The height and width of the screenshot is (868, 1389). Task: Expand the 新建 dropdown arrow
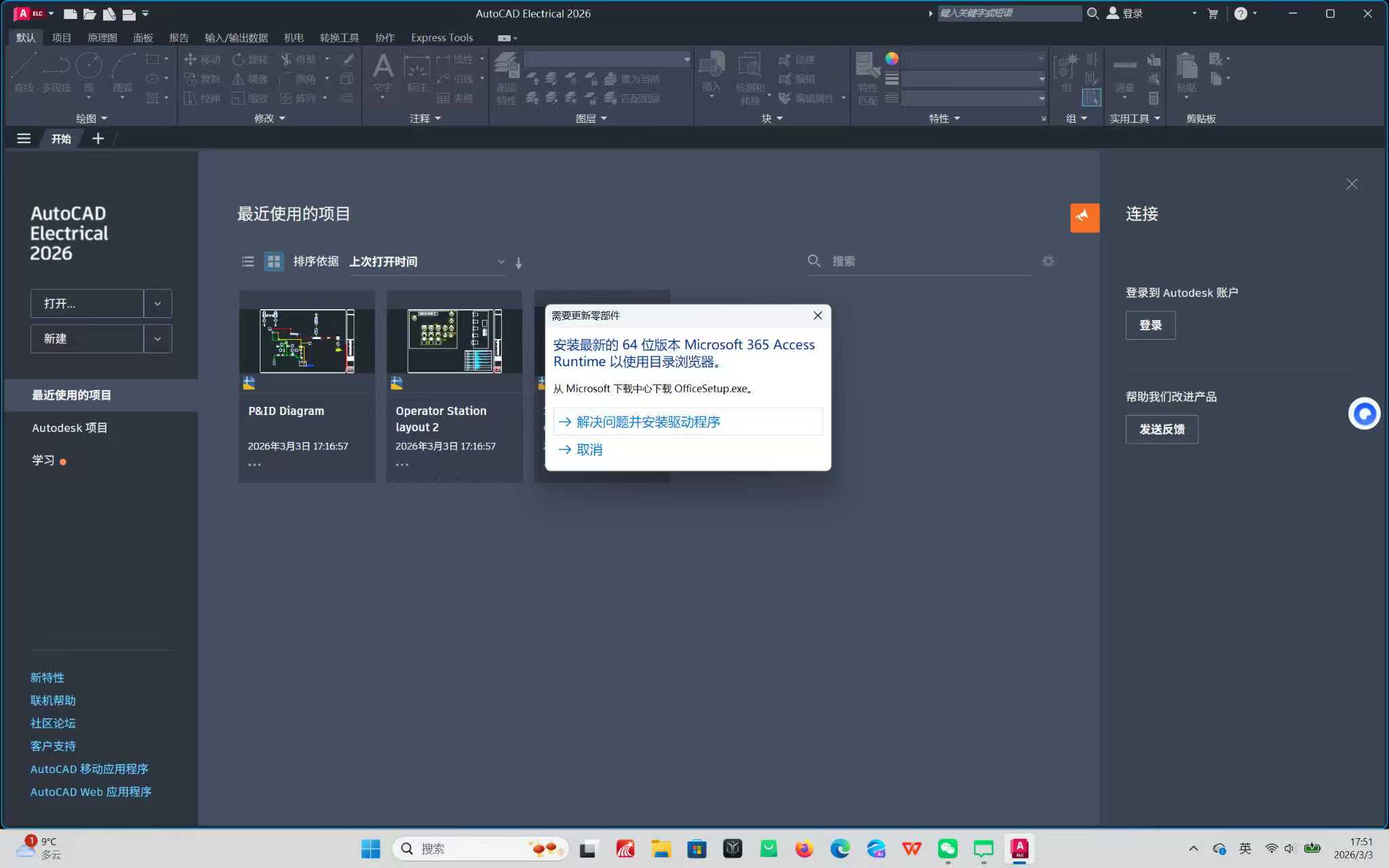[x=157, y=339]
